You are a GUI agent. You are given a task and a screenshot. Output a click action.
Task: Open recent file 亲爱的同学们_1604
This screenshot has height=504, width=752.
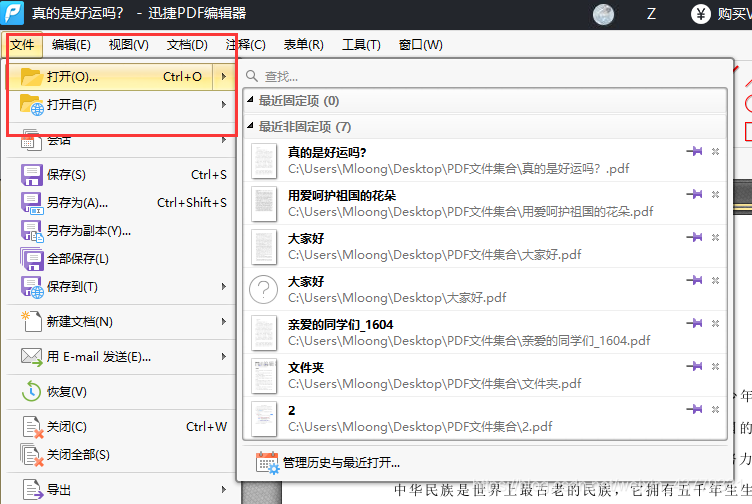pyautogui.click(x=485, y=332)
